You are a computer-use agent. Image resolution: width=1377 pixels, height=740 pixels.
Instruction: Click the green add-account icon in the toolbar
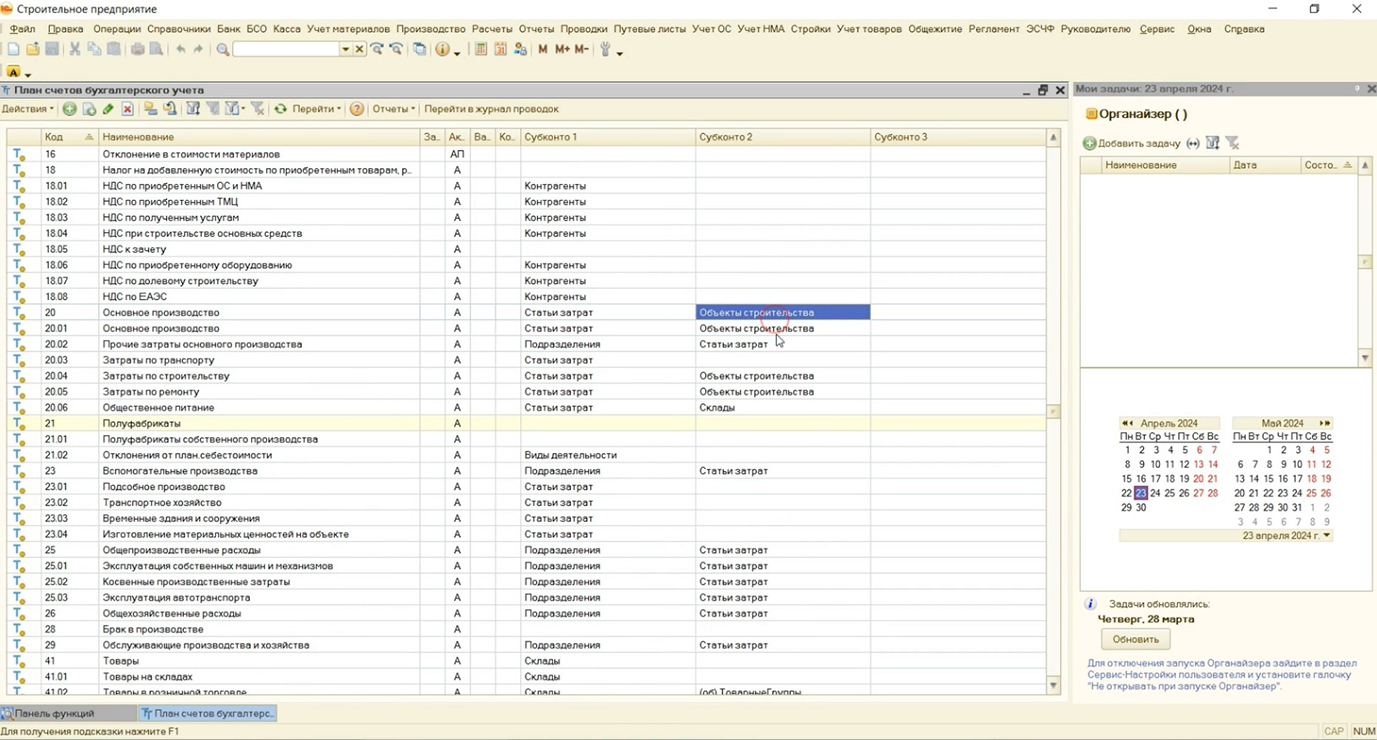(69, 109)
